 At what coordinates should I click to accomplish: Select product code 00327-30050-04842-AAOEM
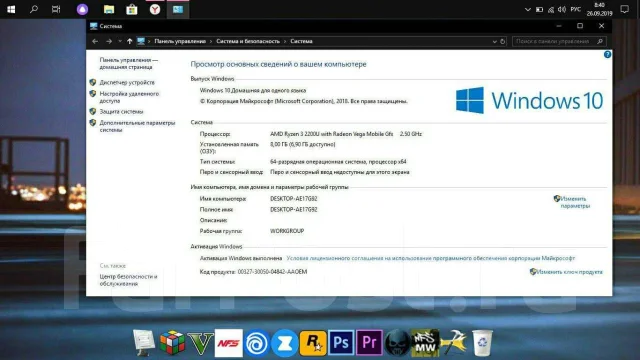[x=272, y=272]
